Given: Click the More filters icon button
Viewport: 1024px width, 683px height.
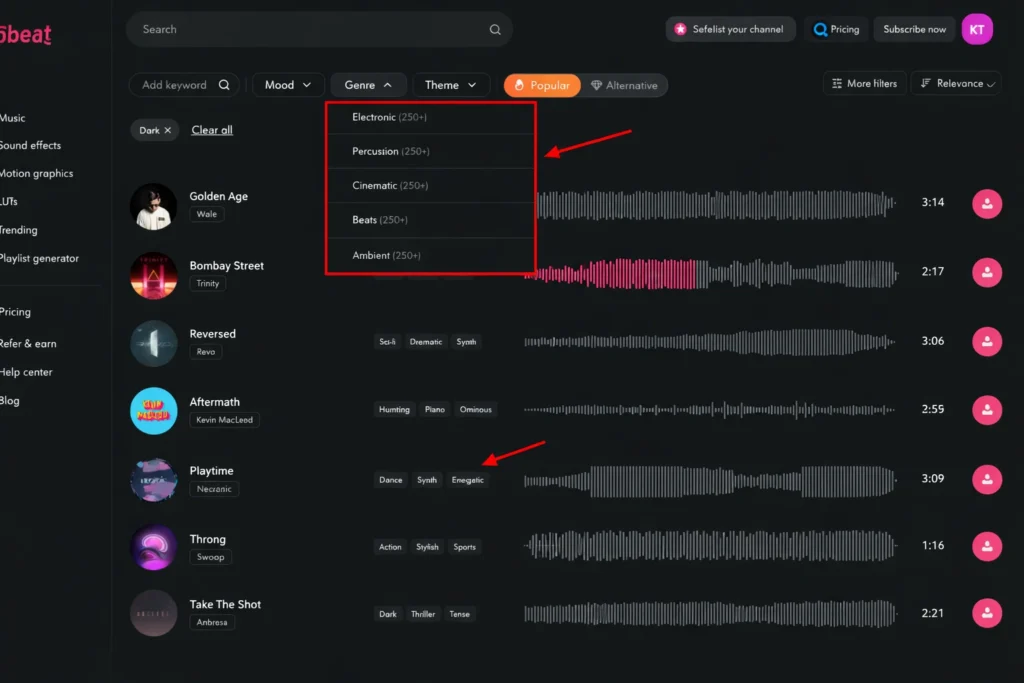Looking at the screenshot, I should click(865, 84).
